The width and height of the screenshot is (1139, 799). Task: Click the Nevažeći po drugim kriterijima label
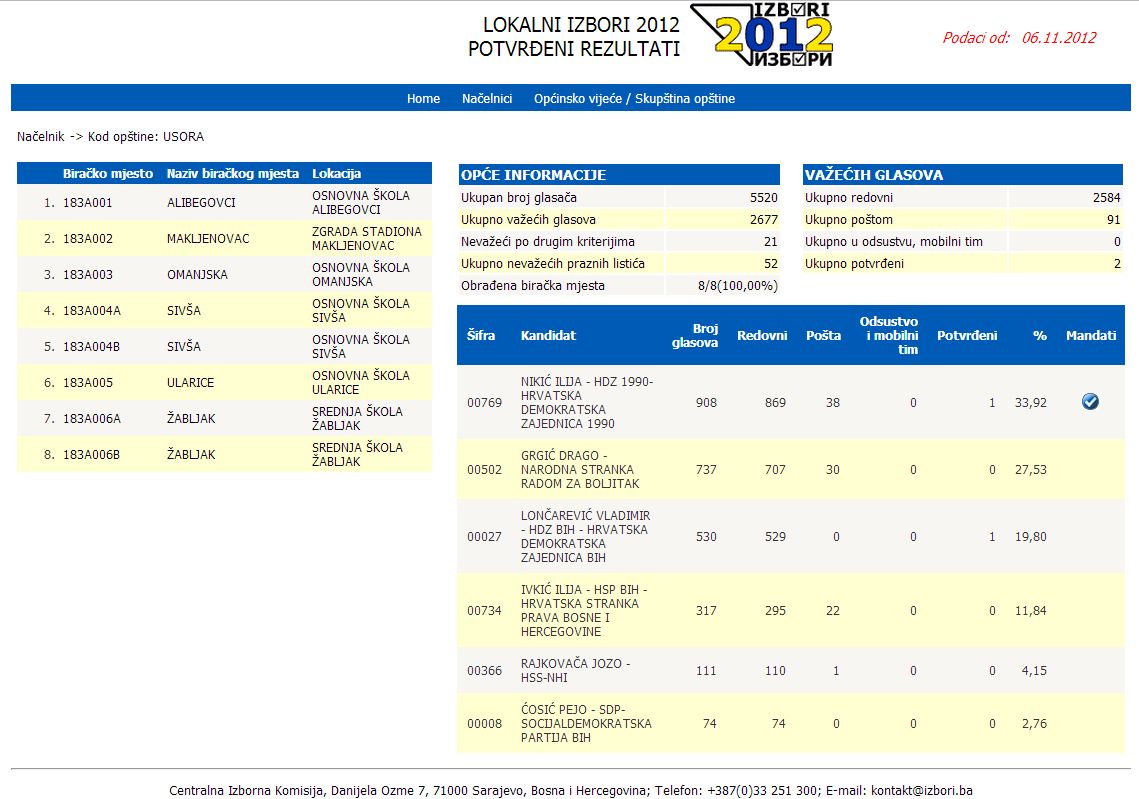pos(548,241)
